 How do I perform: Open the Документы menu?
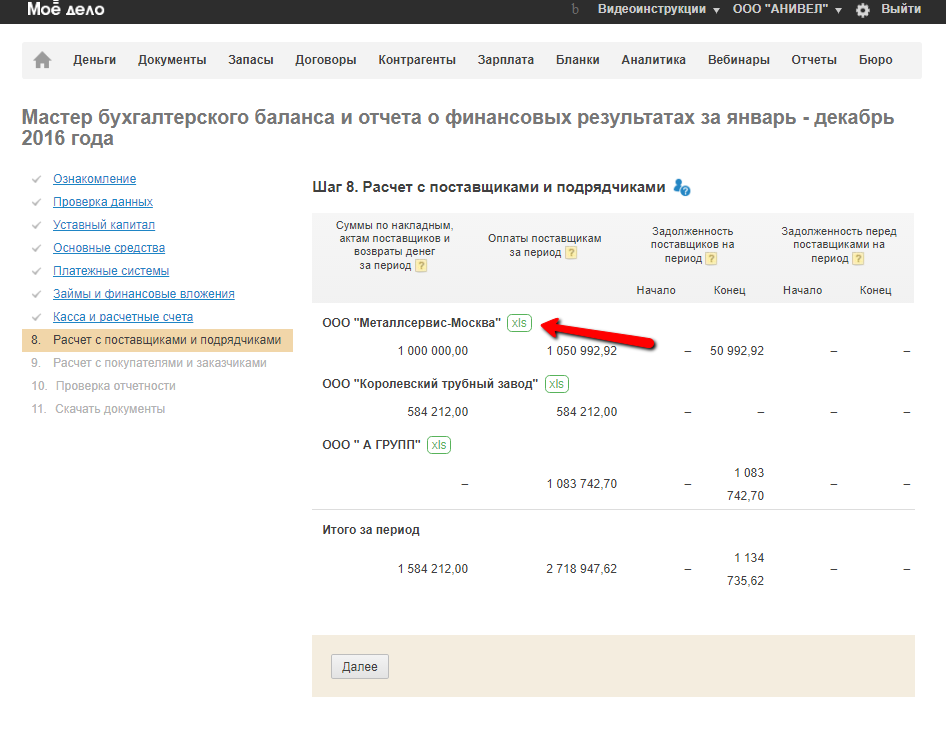pos(172,60)
